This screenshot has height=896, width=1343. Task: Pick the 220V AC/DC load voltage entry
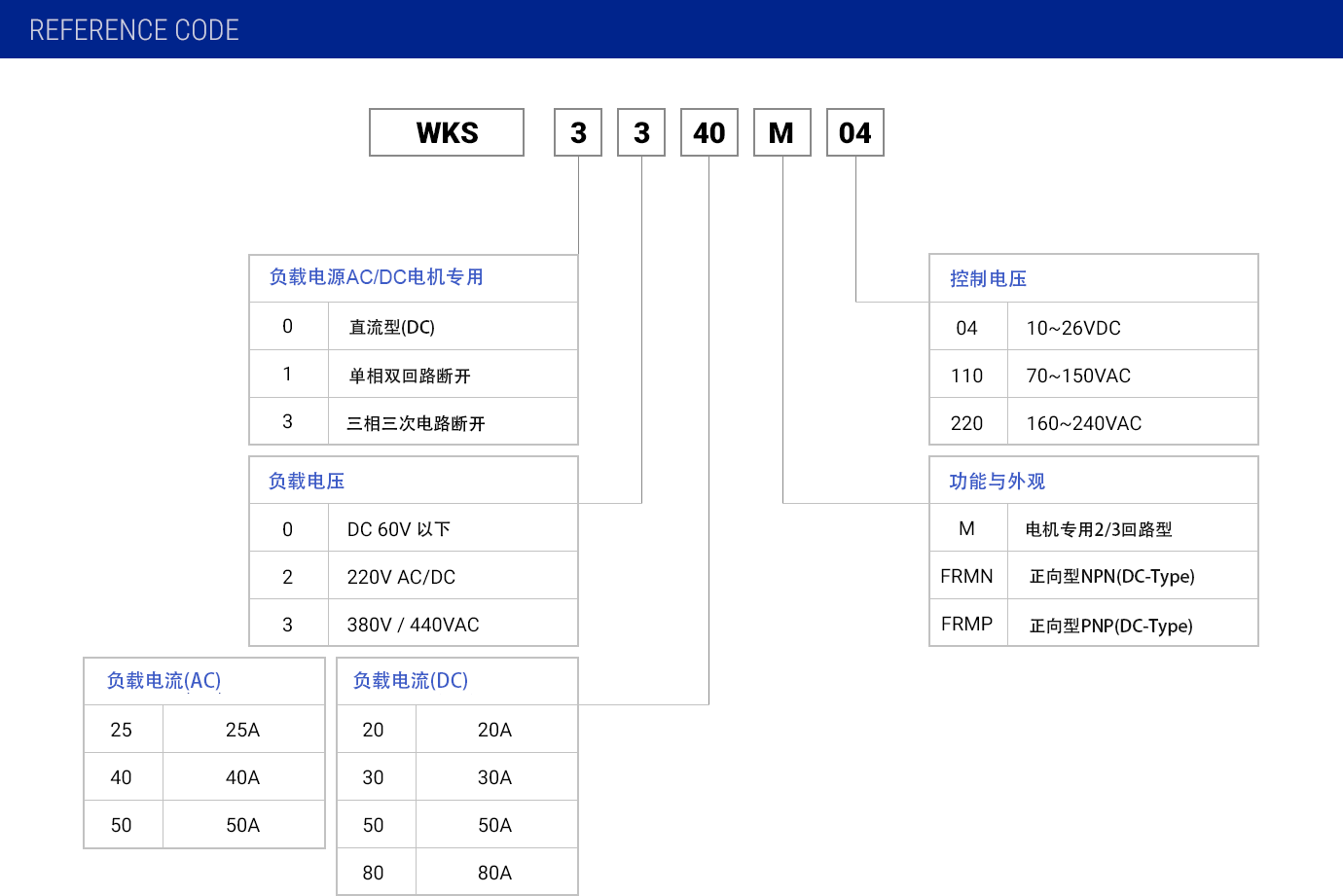pos(401,577)
